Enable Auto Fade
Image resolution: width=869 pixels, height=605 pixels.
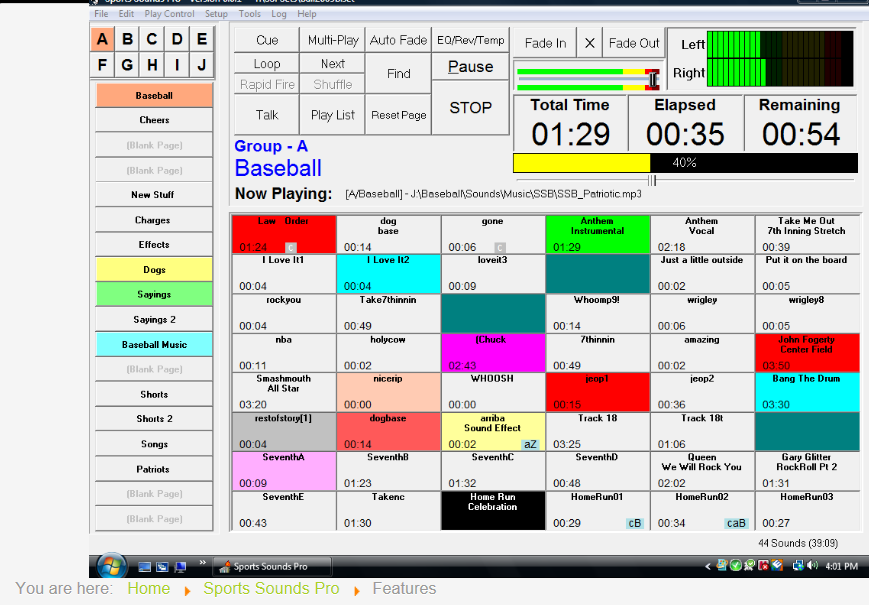pyautogui.click(x=398, y=40)
